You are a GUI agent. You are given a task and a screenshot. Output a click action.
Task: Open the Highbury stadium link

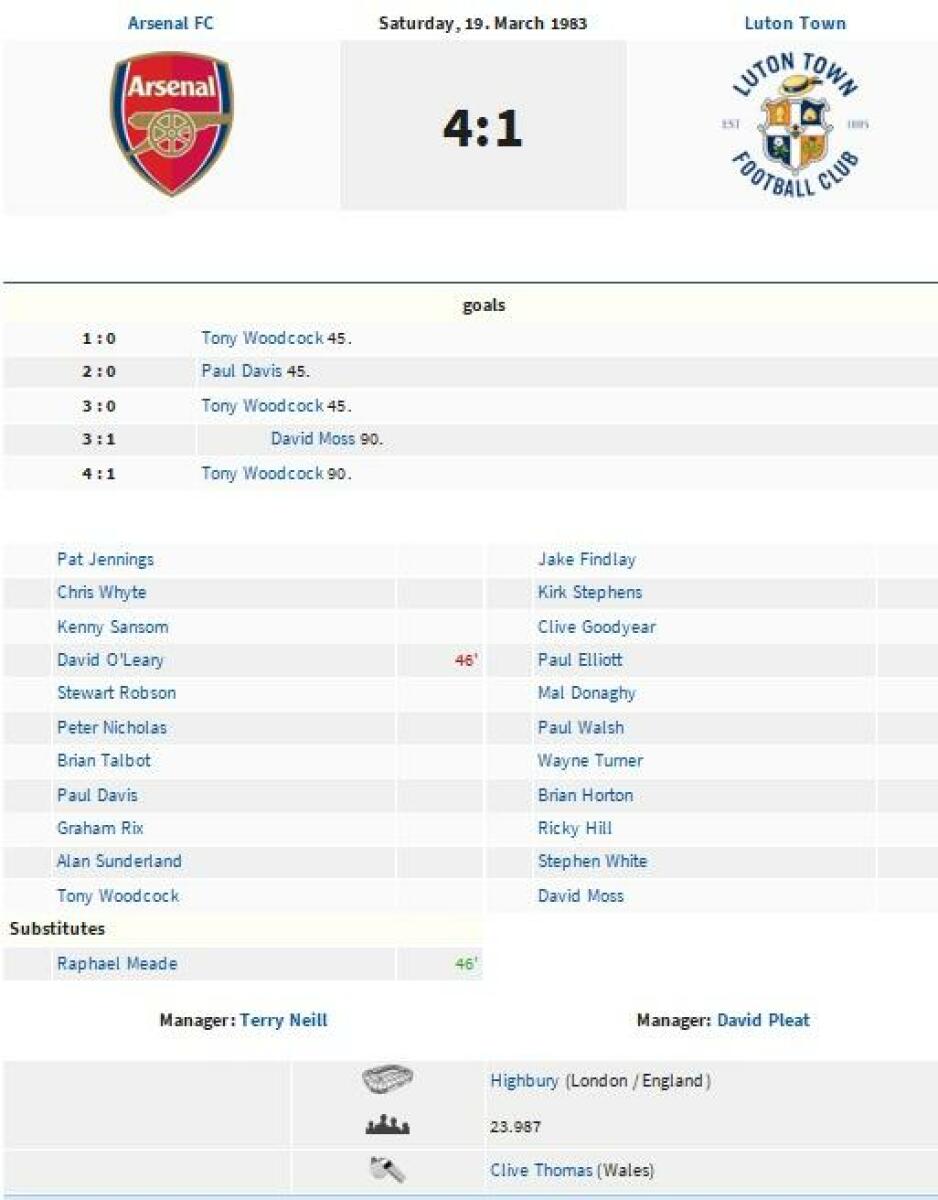[525, 1081]
